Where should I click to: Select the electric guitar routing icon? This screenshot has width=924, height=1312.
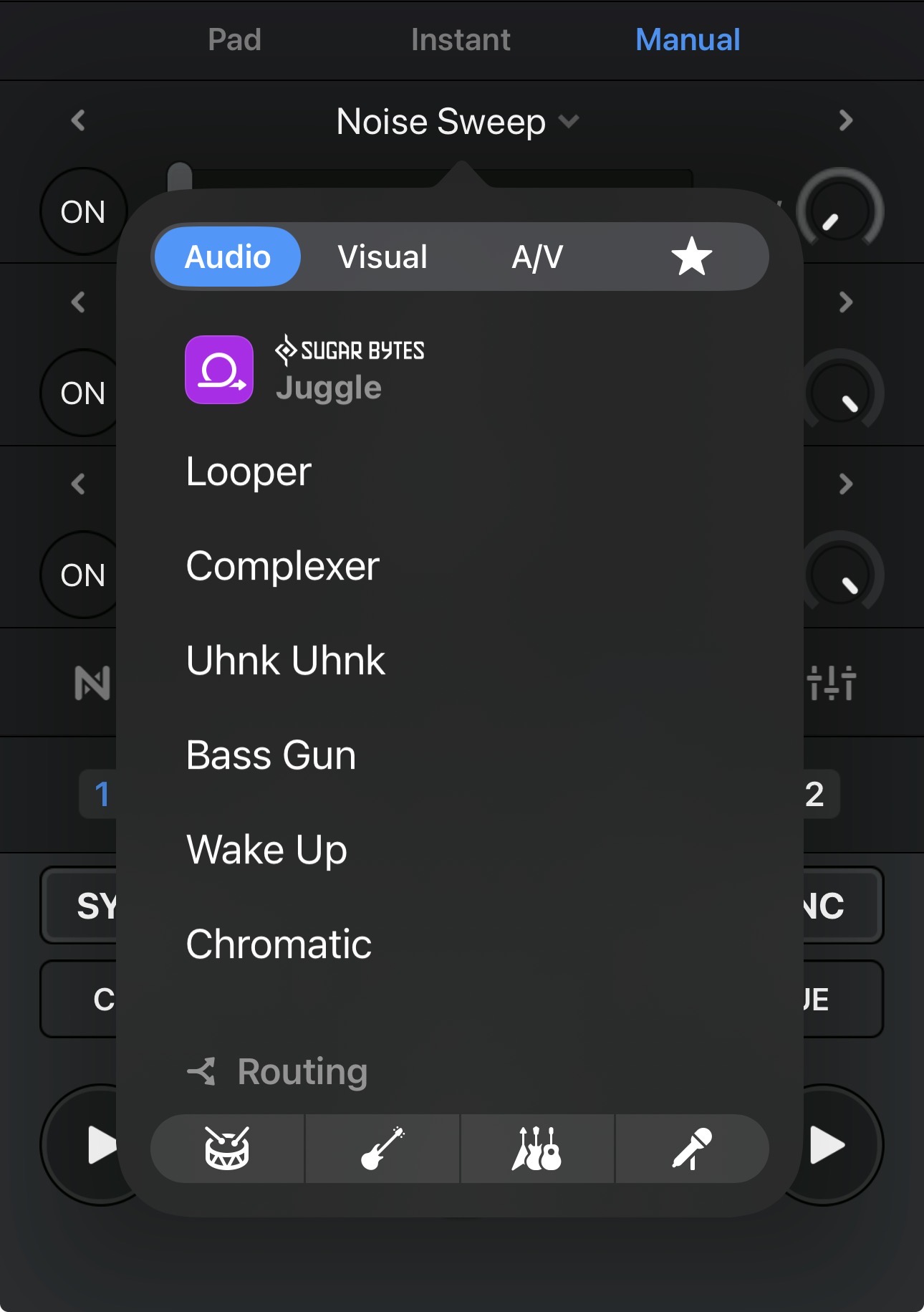coord(382,1148)
